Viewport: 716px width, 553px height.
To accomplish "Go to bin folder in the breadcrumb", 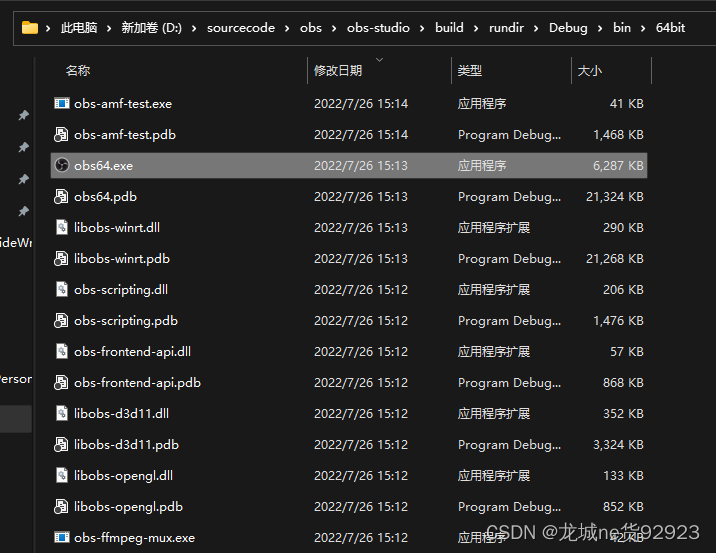I will click(621, 28).
